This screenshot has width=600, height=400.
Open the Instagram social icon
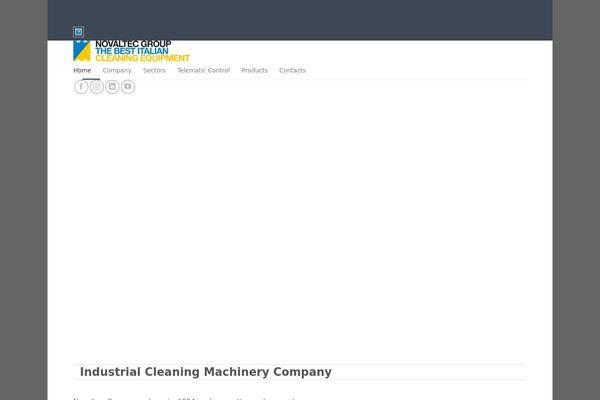97,87
